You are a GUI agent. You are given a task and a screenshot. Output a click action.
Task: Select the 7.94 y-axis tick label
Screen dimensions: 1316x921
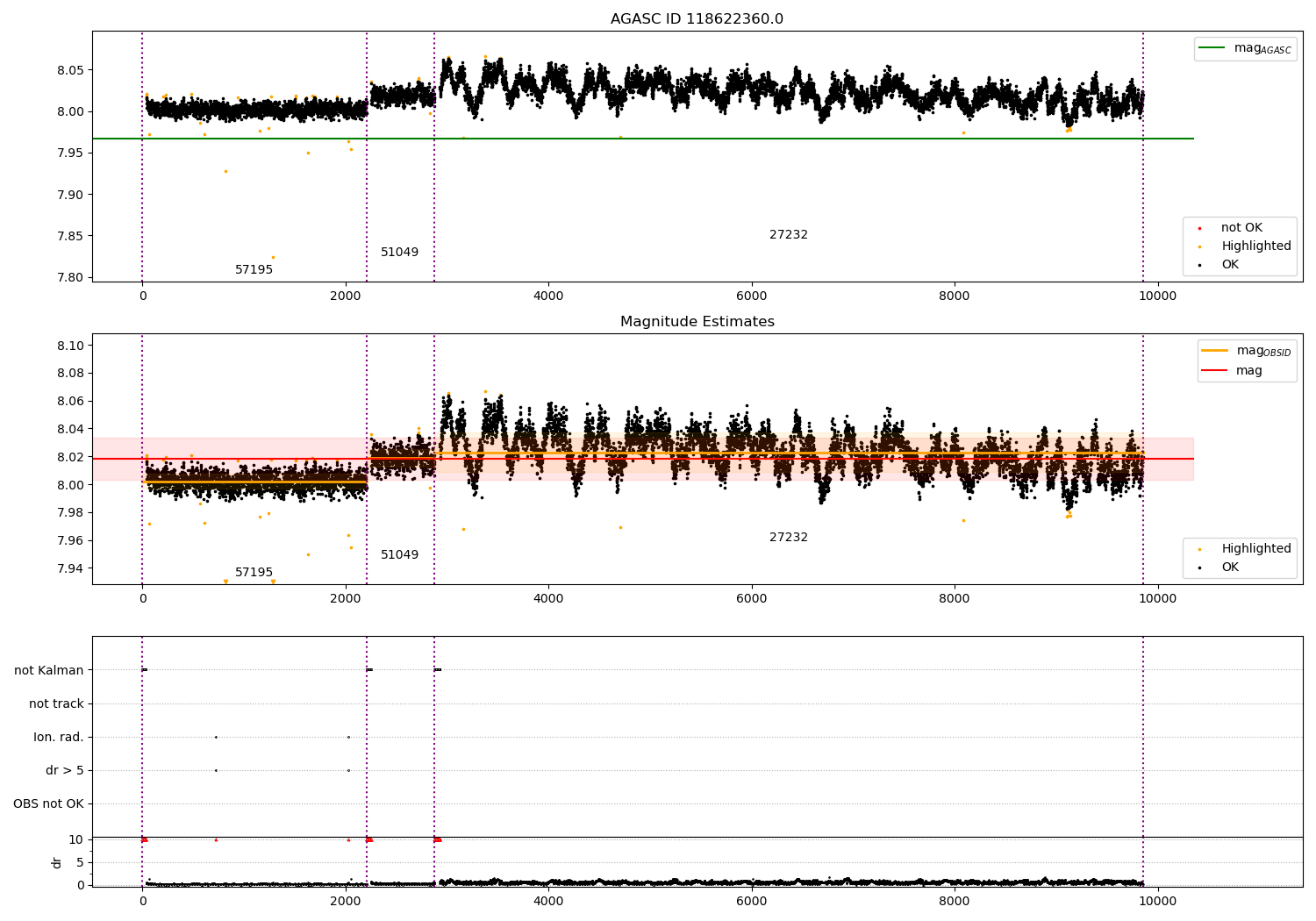click(x=70, y=568)
